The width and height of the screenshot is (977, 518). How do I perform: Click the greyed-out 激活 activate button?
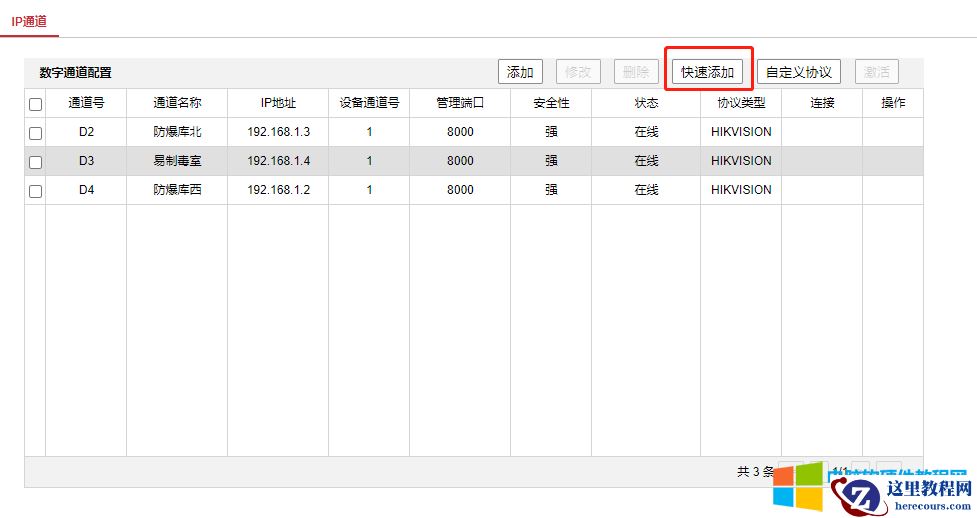[877, 72]
